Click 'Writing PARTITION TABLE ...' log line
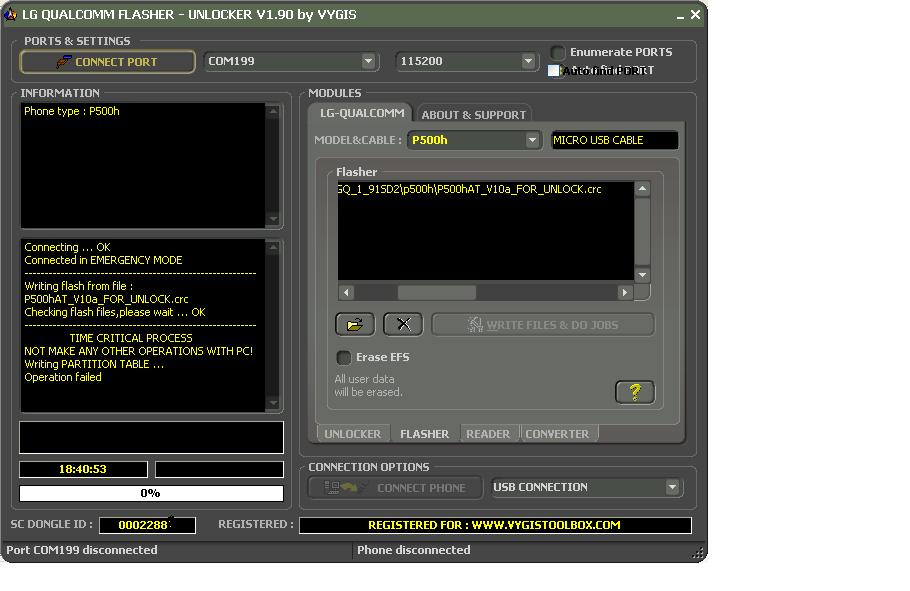The image size is (910, 591). (x=94, y=364)
